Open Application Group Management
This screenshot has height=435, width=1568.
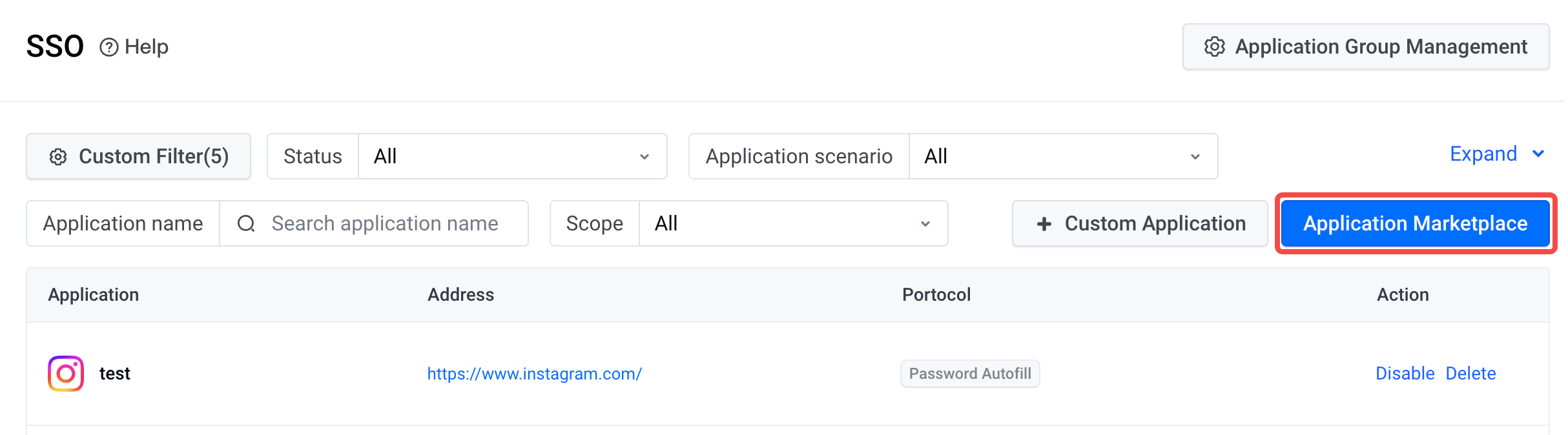click(1366, 46)
